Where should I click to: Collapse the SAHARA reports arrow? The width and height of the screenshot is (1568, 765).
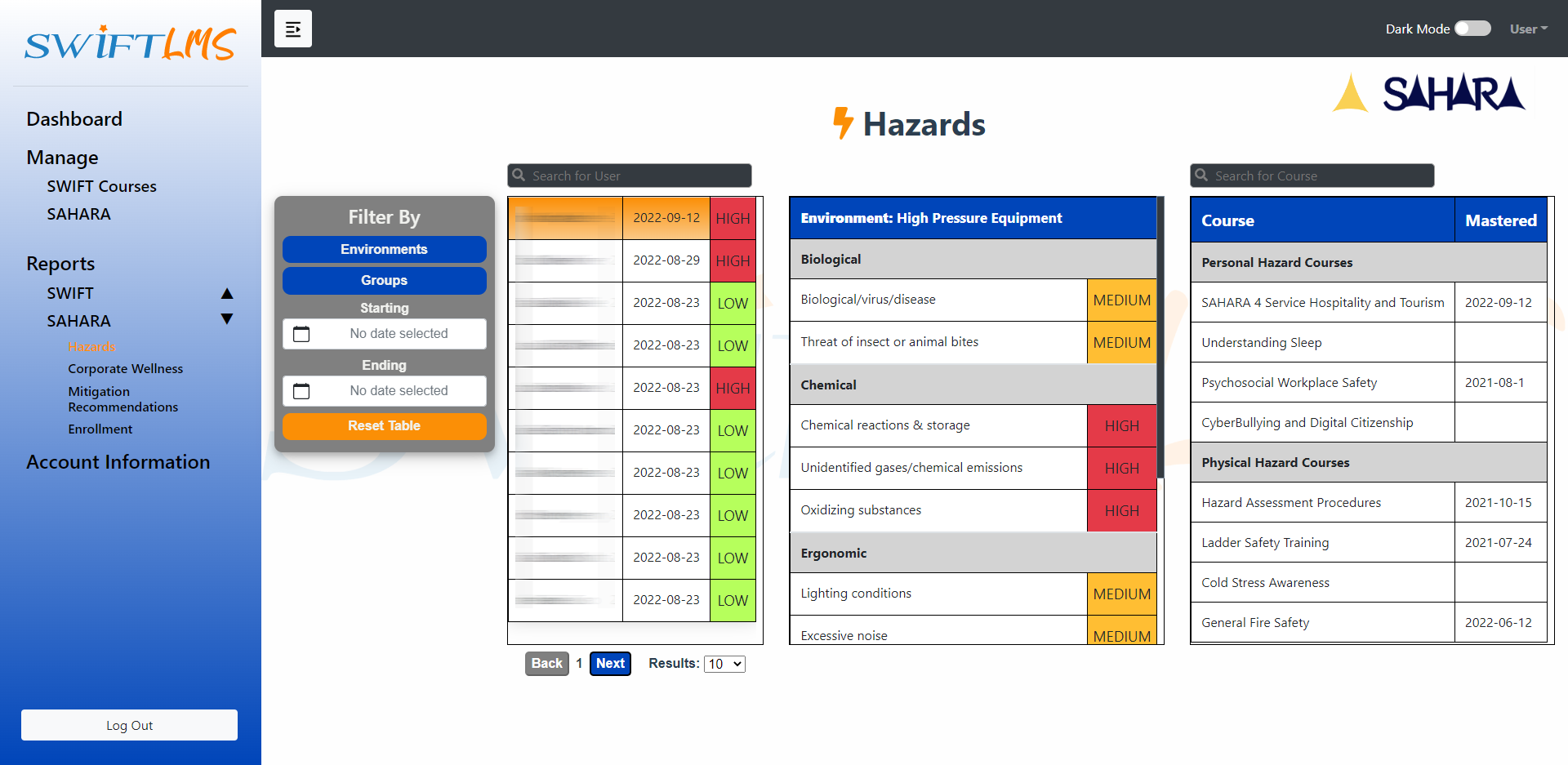[227, 319]
